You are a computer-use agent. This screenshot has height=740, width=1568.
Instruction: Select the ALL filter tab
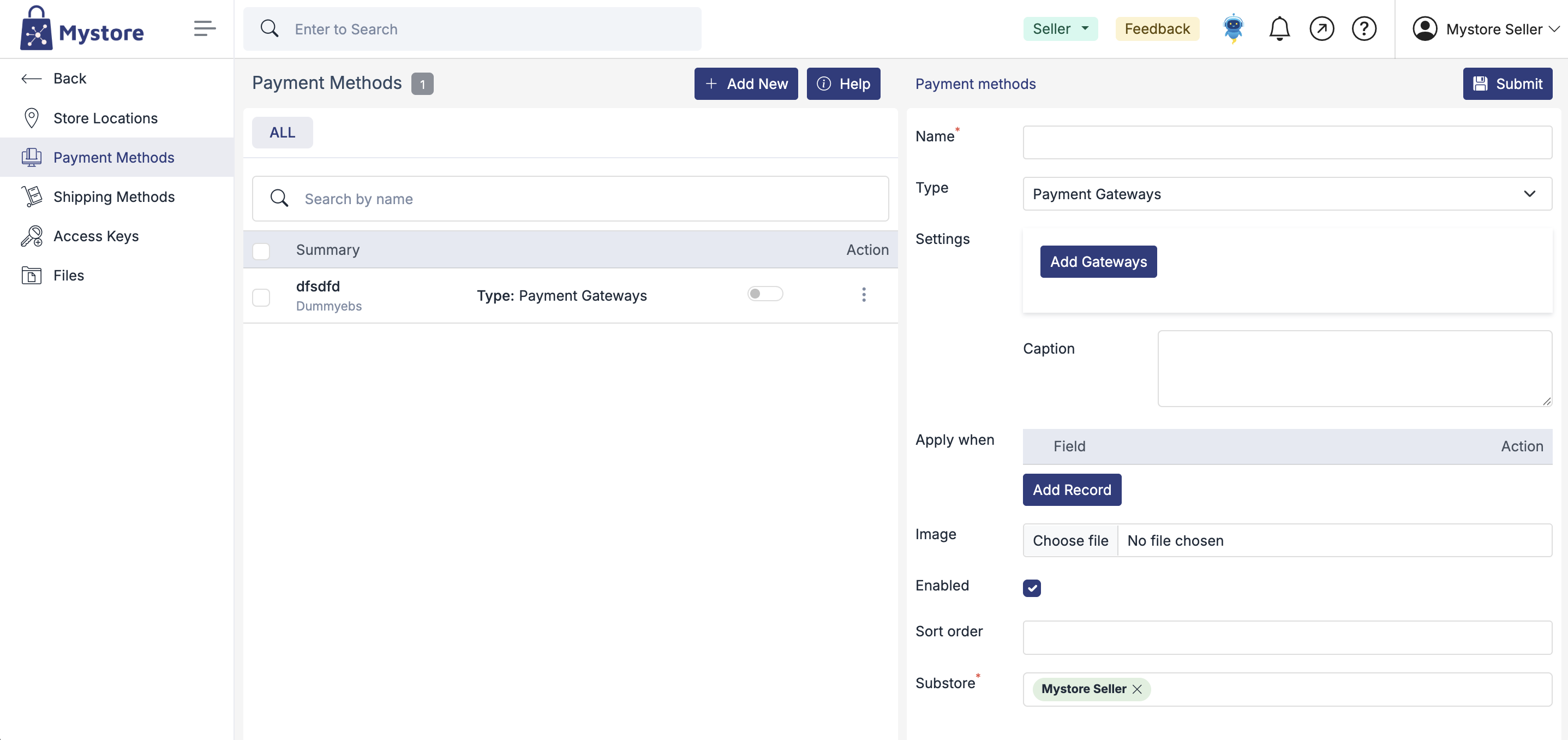(282, 132)
